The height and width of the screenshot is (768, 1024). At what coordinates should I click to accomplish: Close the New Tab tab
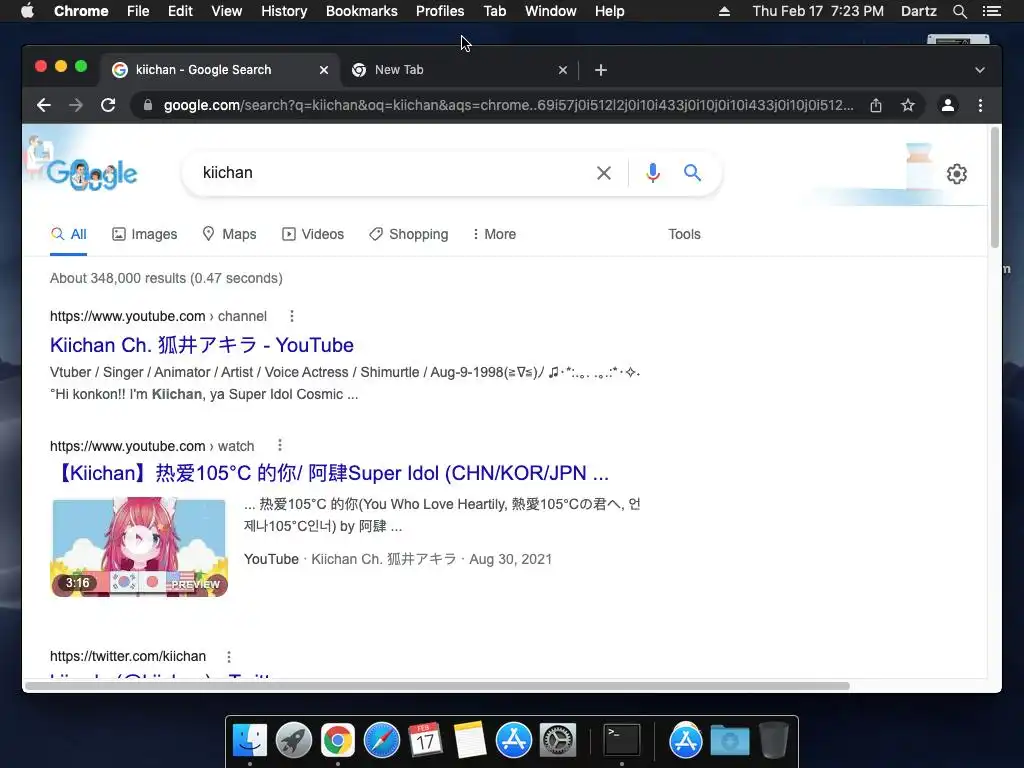(563, 70)
